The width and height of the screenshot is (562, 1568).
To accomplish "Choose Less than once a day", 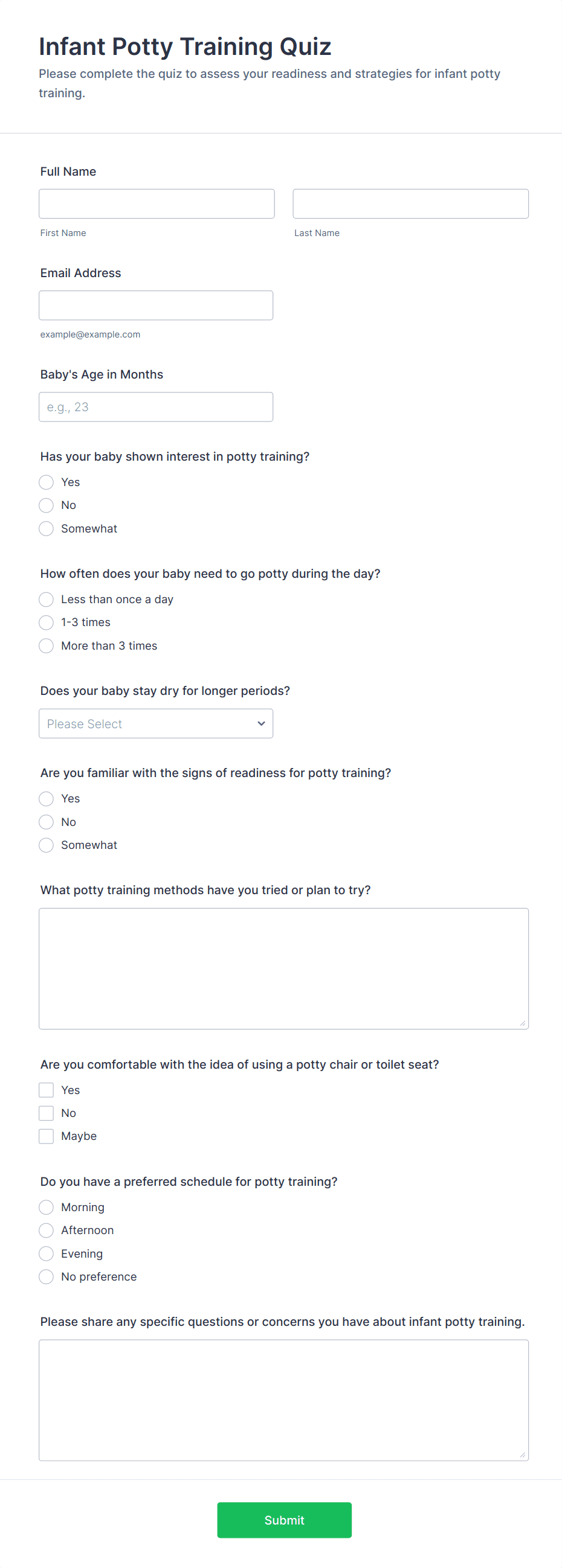I will pos(47,600).
